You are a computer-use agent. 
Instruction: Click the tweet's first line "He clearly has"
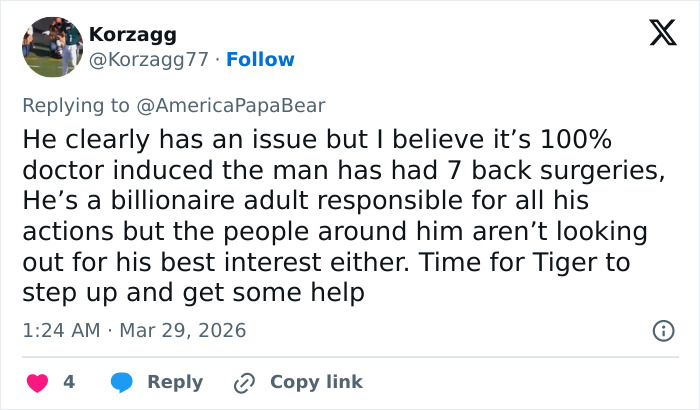(x=104, y=137)
